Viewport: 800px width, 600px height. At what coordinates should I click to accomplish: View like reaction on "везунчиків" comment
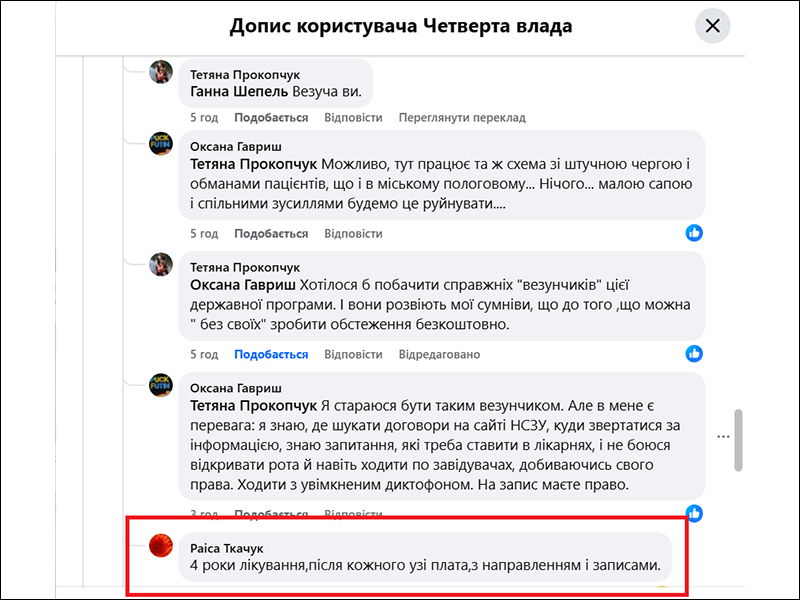(694, 354)
